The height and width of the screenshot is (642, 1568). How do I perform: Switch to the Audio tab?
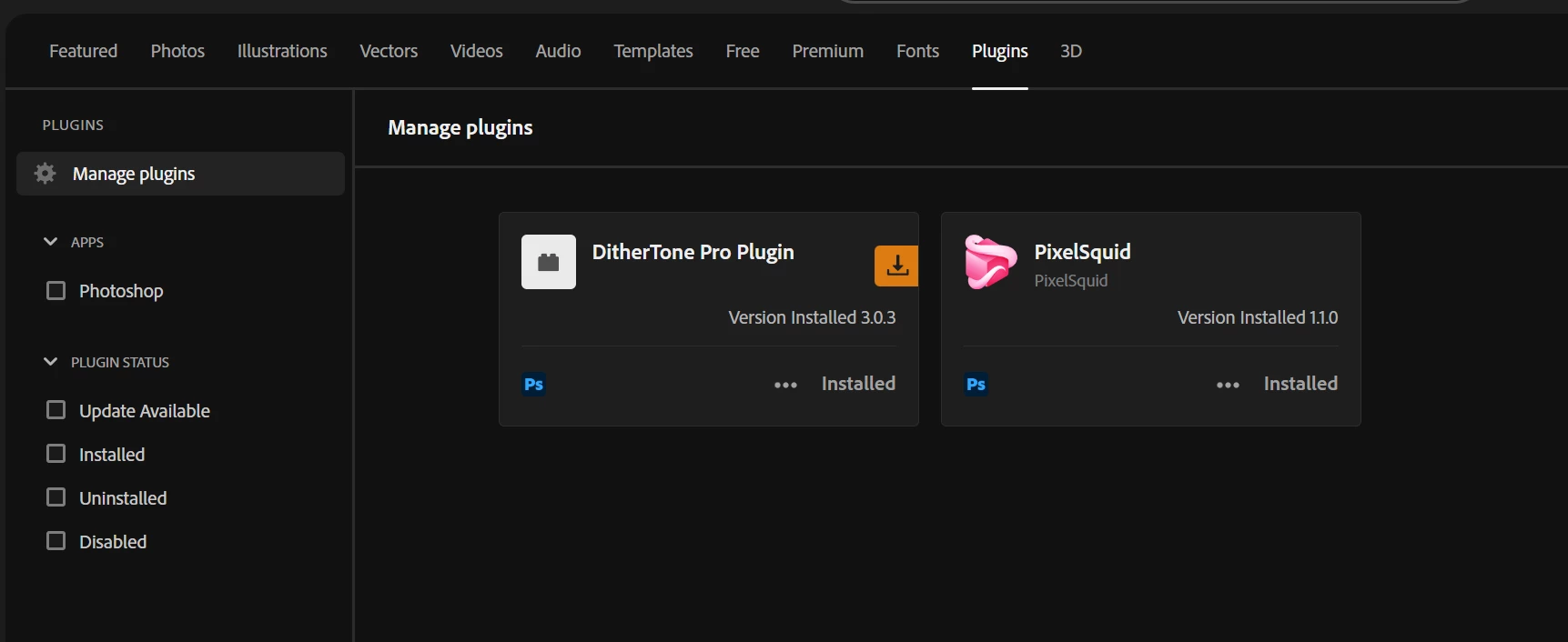pos(558,51)
